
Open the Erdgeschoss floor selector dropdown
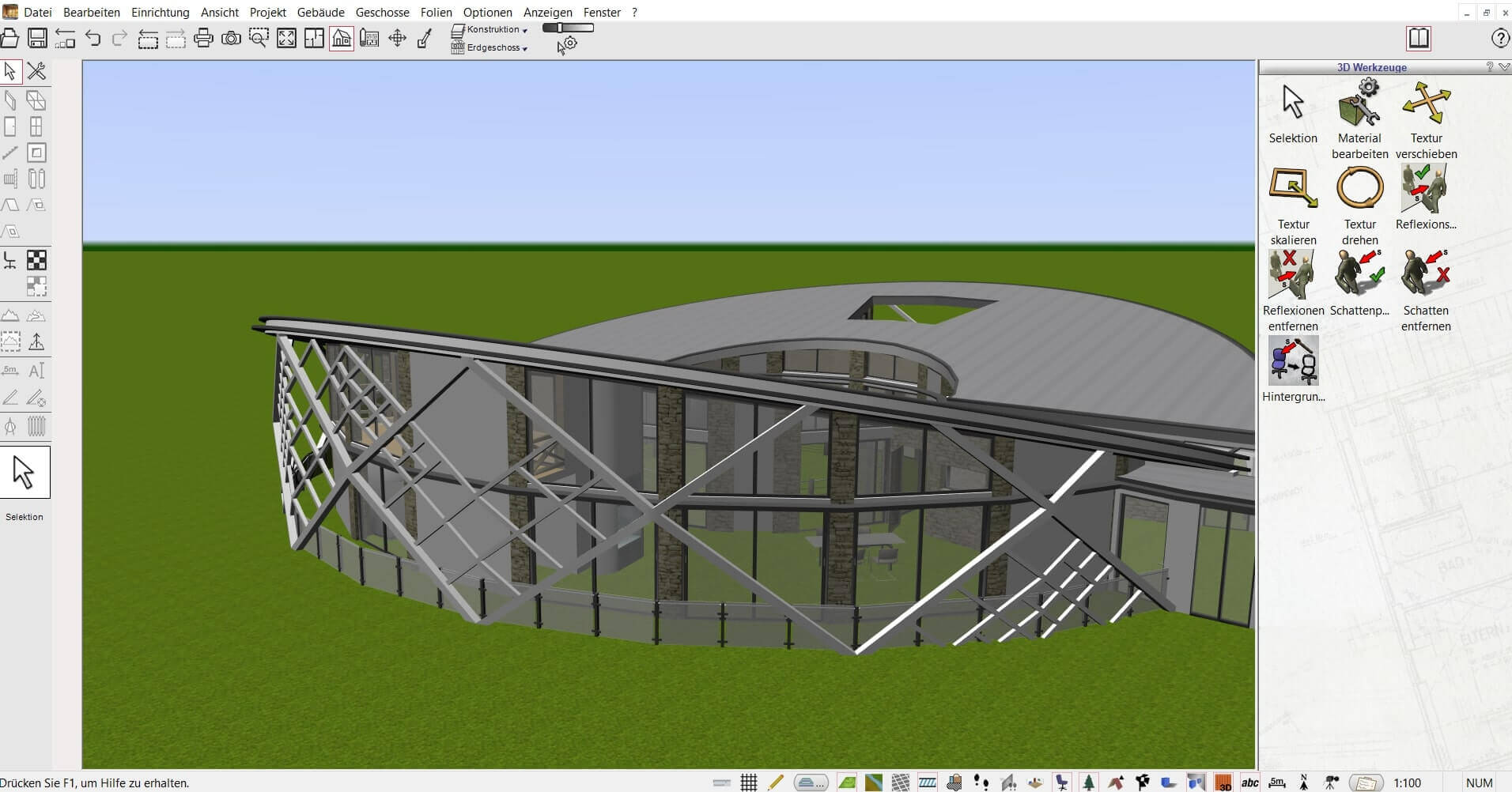point(493,47)
